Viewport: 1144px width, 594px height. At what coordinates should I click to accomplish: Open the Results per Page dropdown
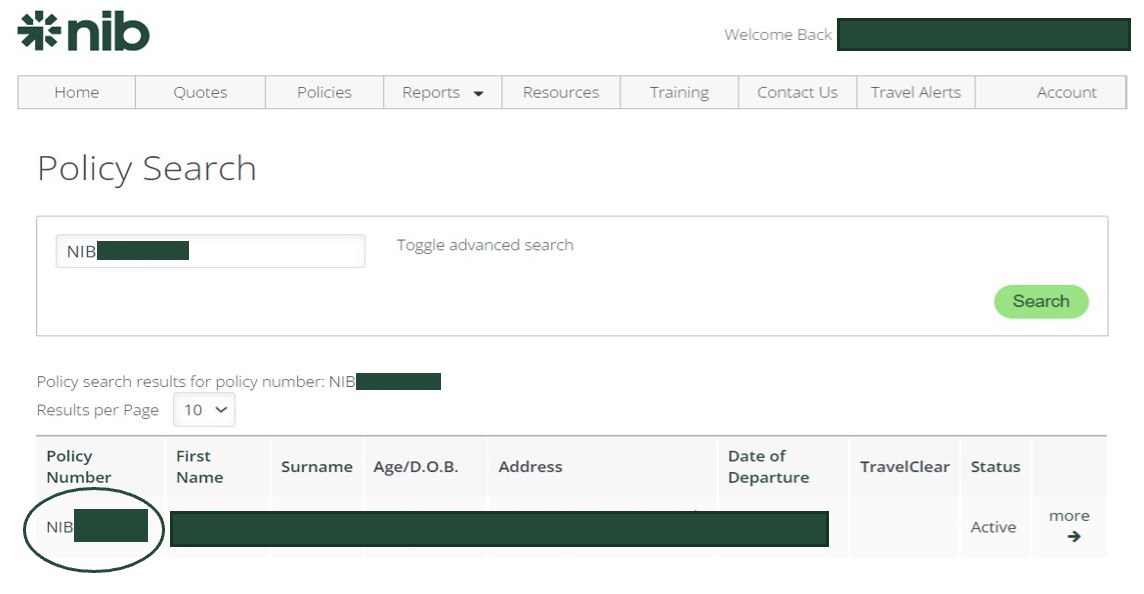coord(204,409)
